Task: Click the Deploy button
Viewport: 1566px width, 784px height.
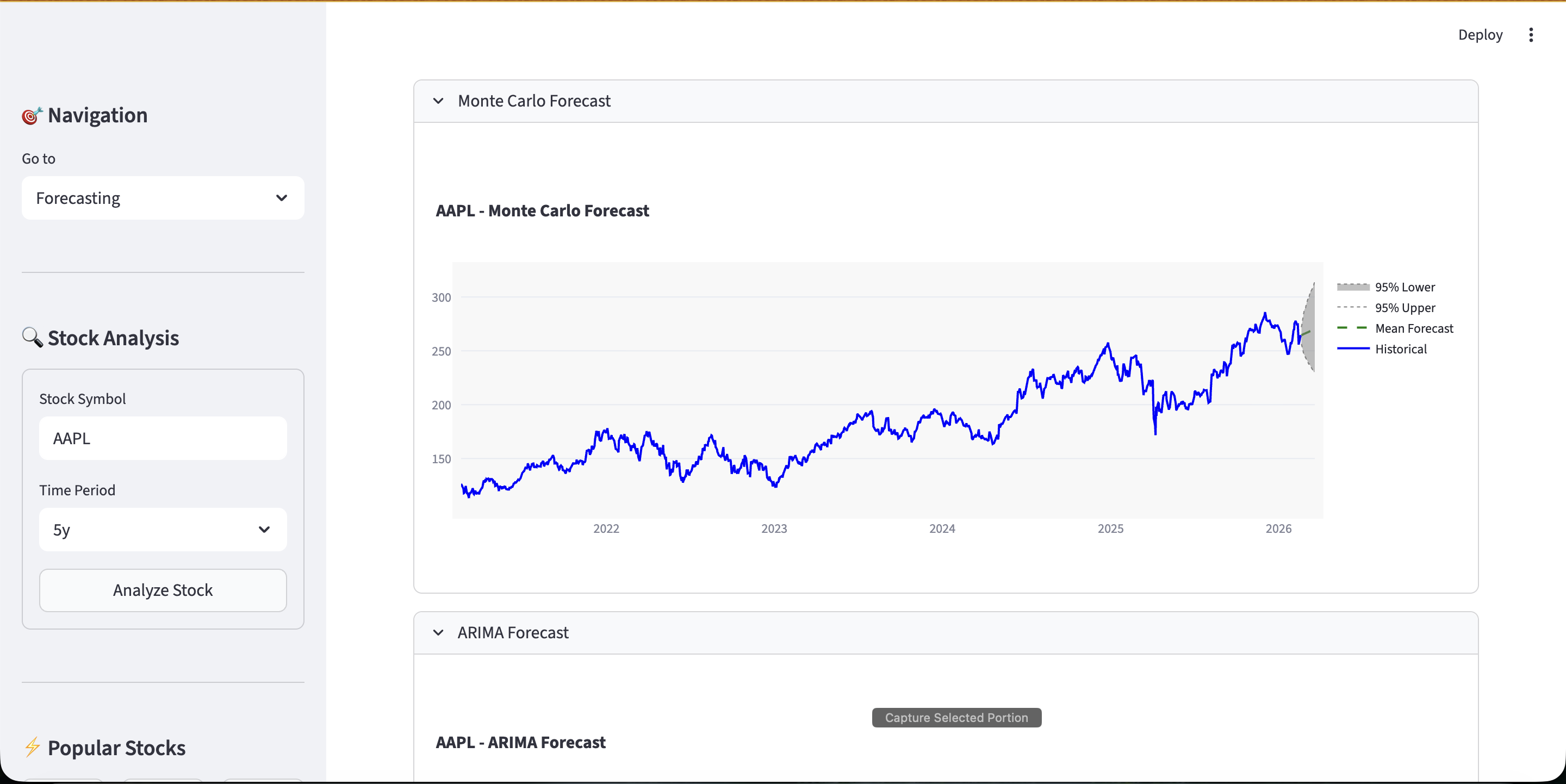Action: (1480, 35)
